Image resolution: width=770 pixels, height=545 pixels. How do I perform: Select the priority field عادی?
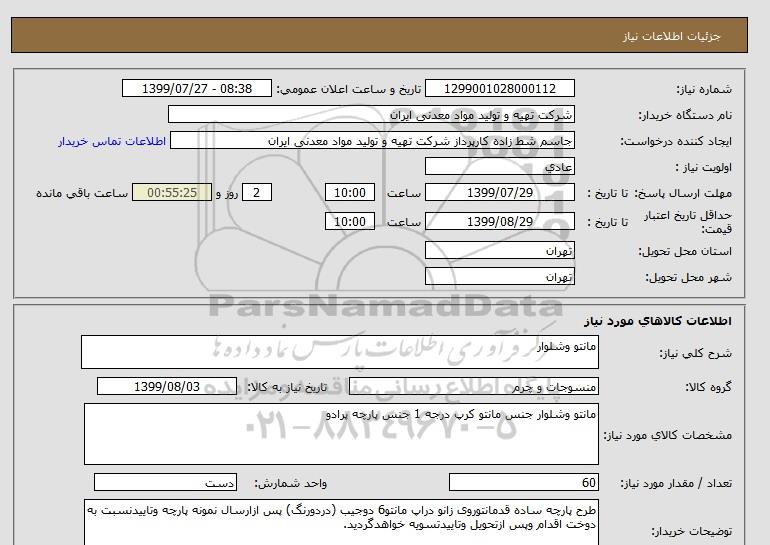point(499,166)
